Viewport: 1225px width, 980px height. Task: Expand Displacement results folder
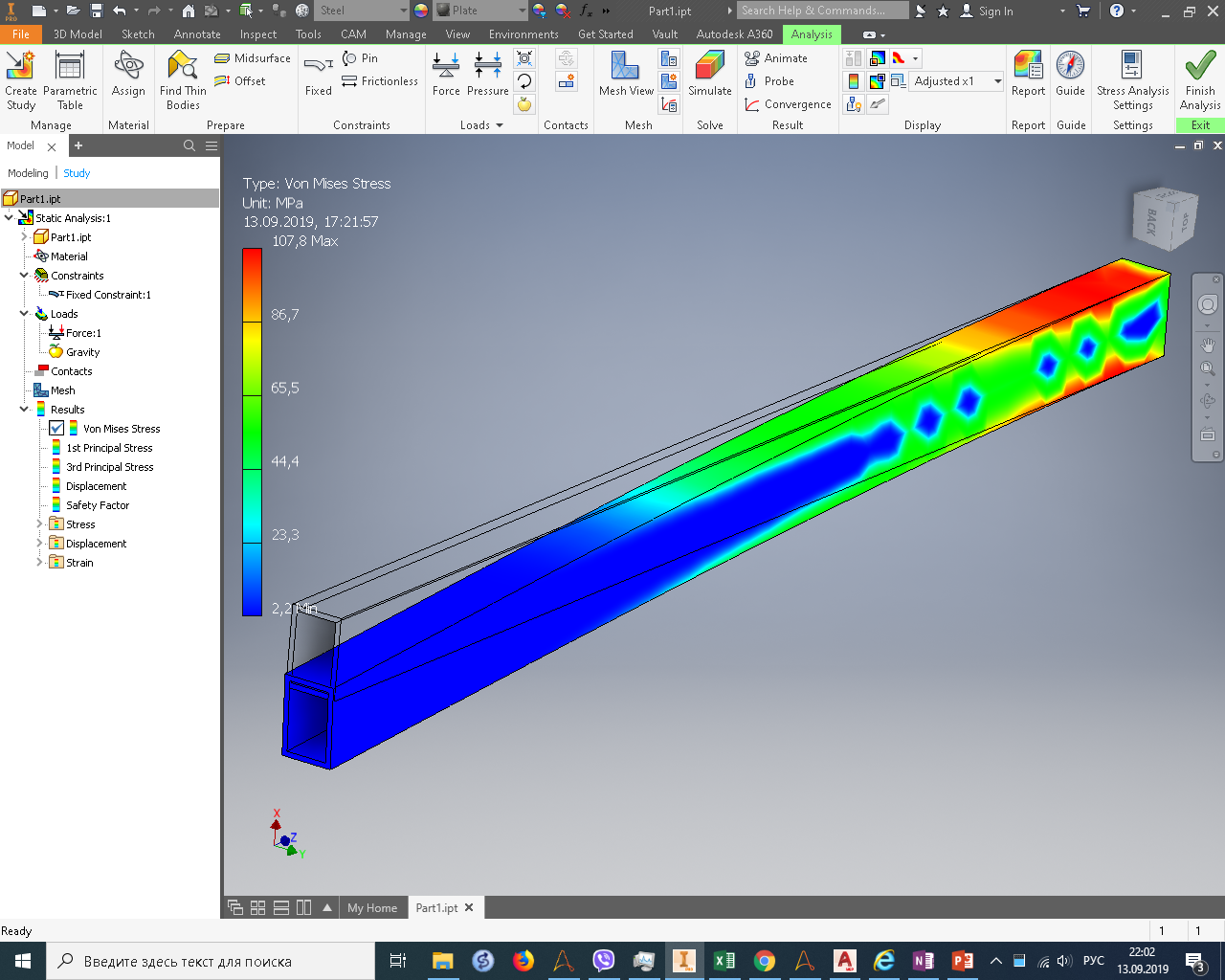tap(39, 544)
